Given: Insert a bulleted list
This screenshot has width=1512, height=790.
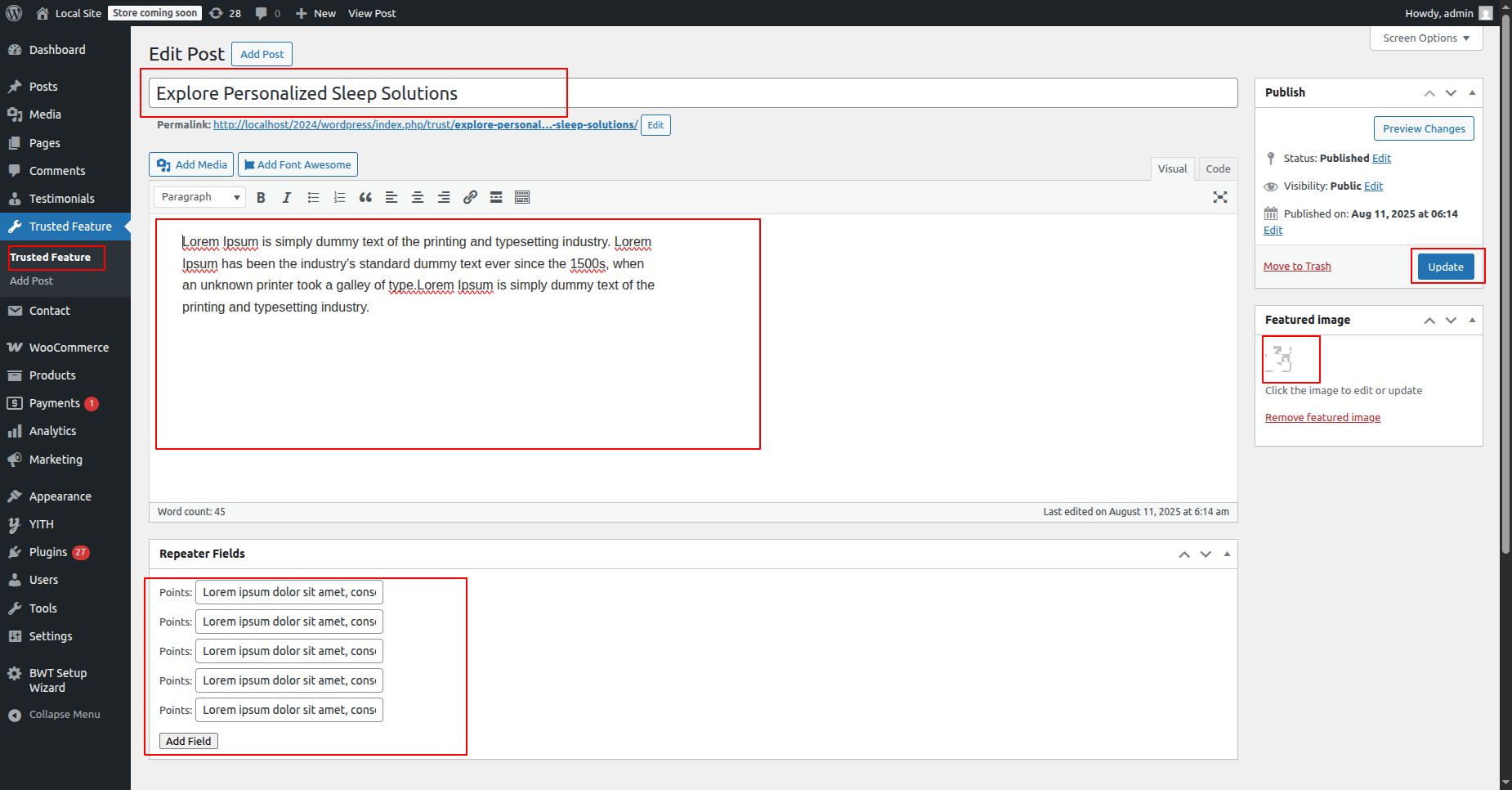Looking at the screenshot, I should tap(313, 197).
